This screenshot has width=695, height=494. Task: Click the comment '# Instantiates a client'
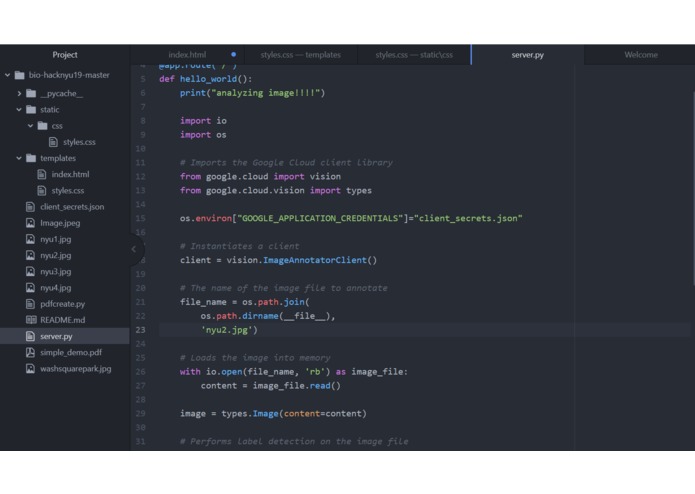pos(239,246)
